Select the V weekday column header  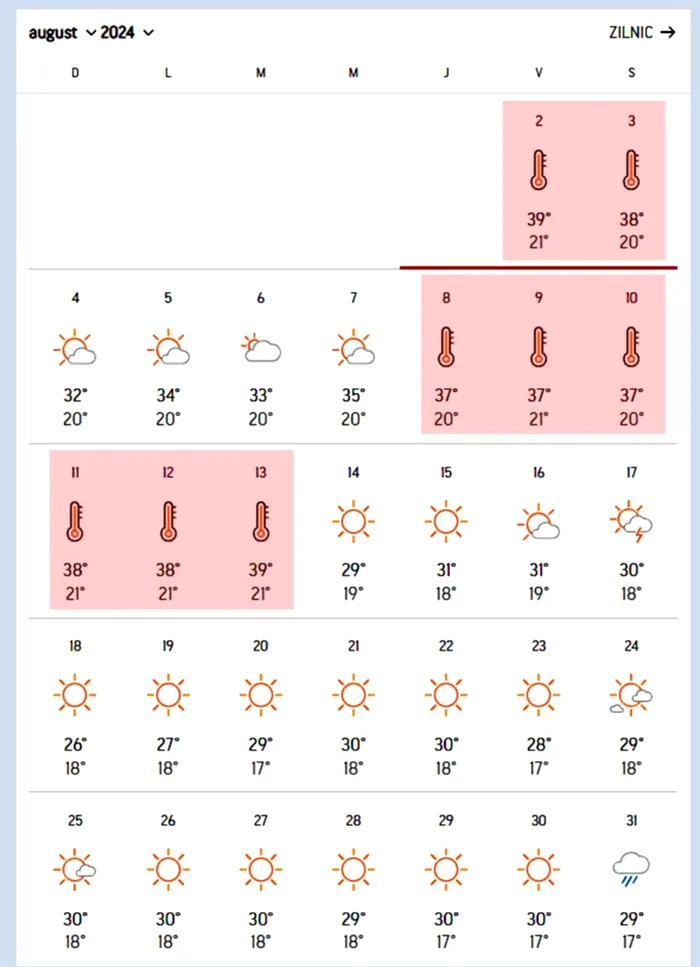coord(539,73)
